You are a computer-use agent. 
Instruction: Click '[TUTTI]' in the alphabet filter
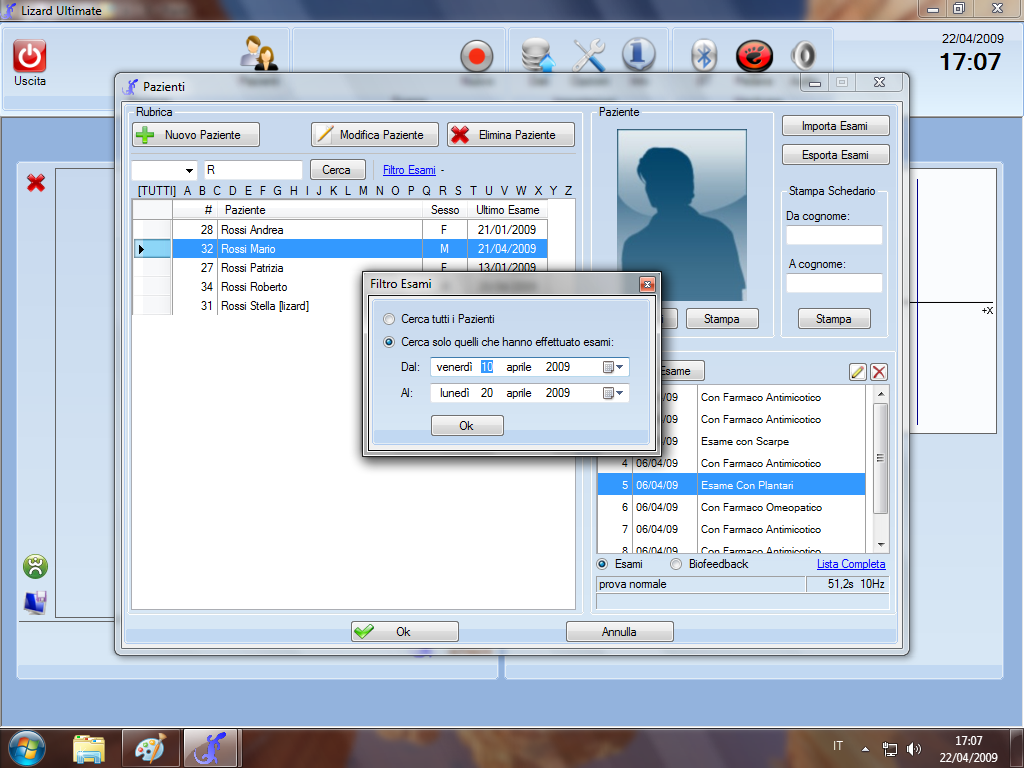tap(156, 191)
